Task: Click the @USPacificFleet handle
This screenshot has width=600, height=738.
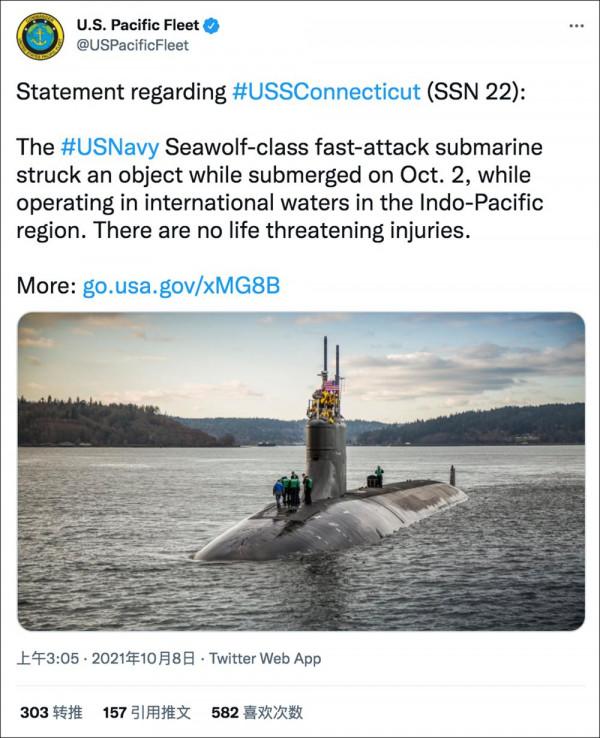Action: 132,45
